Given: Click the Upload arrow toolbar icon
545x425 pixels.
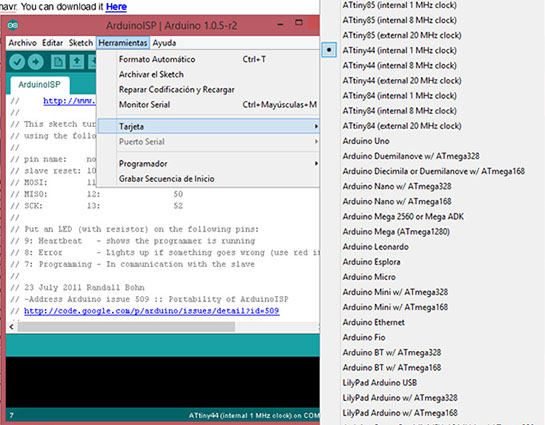Looking at the screenshot, I should [35, 62].
